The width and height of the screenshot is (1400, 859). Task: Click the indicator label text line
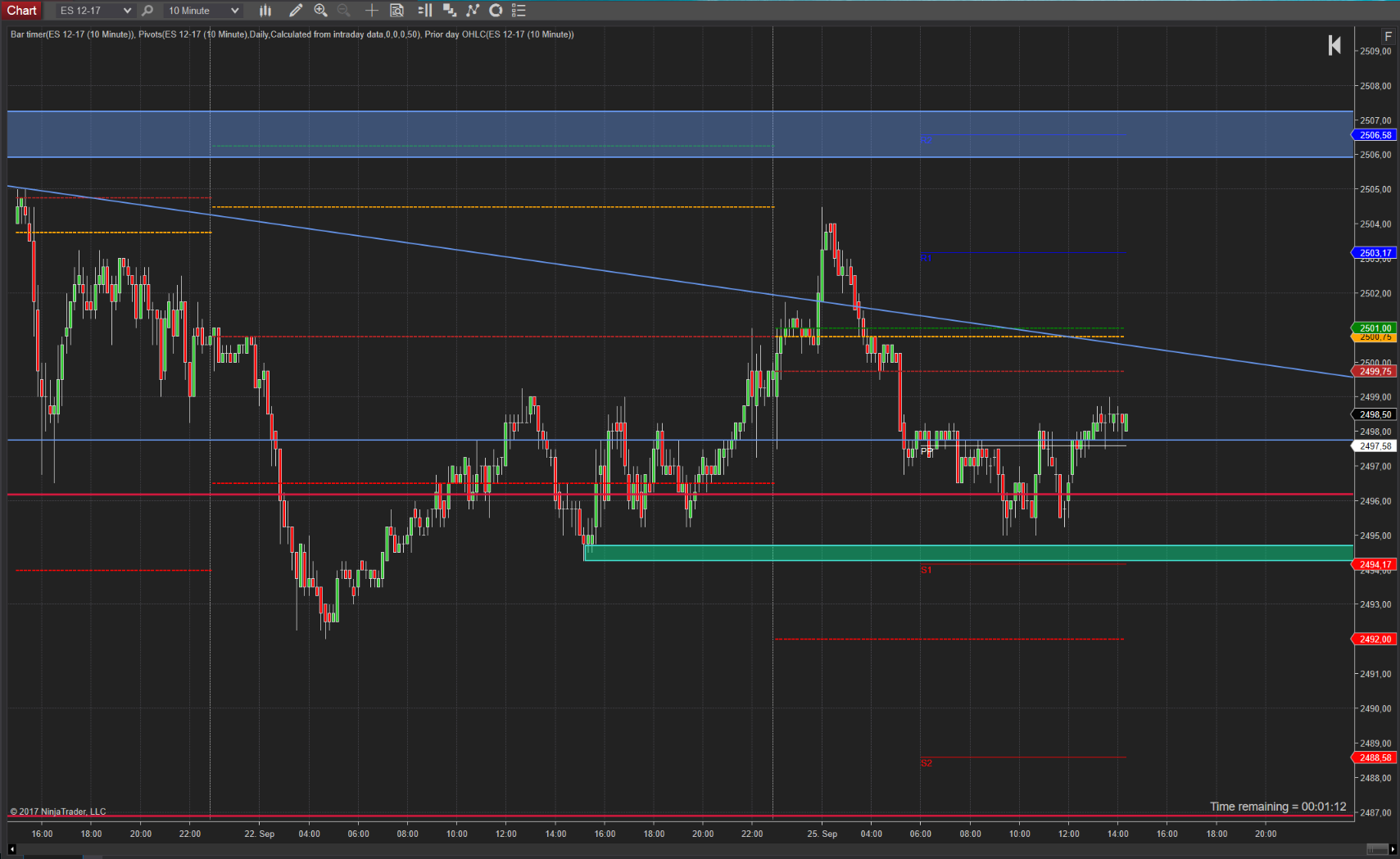coord(292,34)
